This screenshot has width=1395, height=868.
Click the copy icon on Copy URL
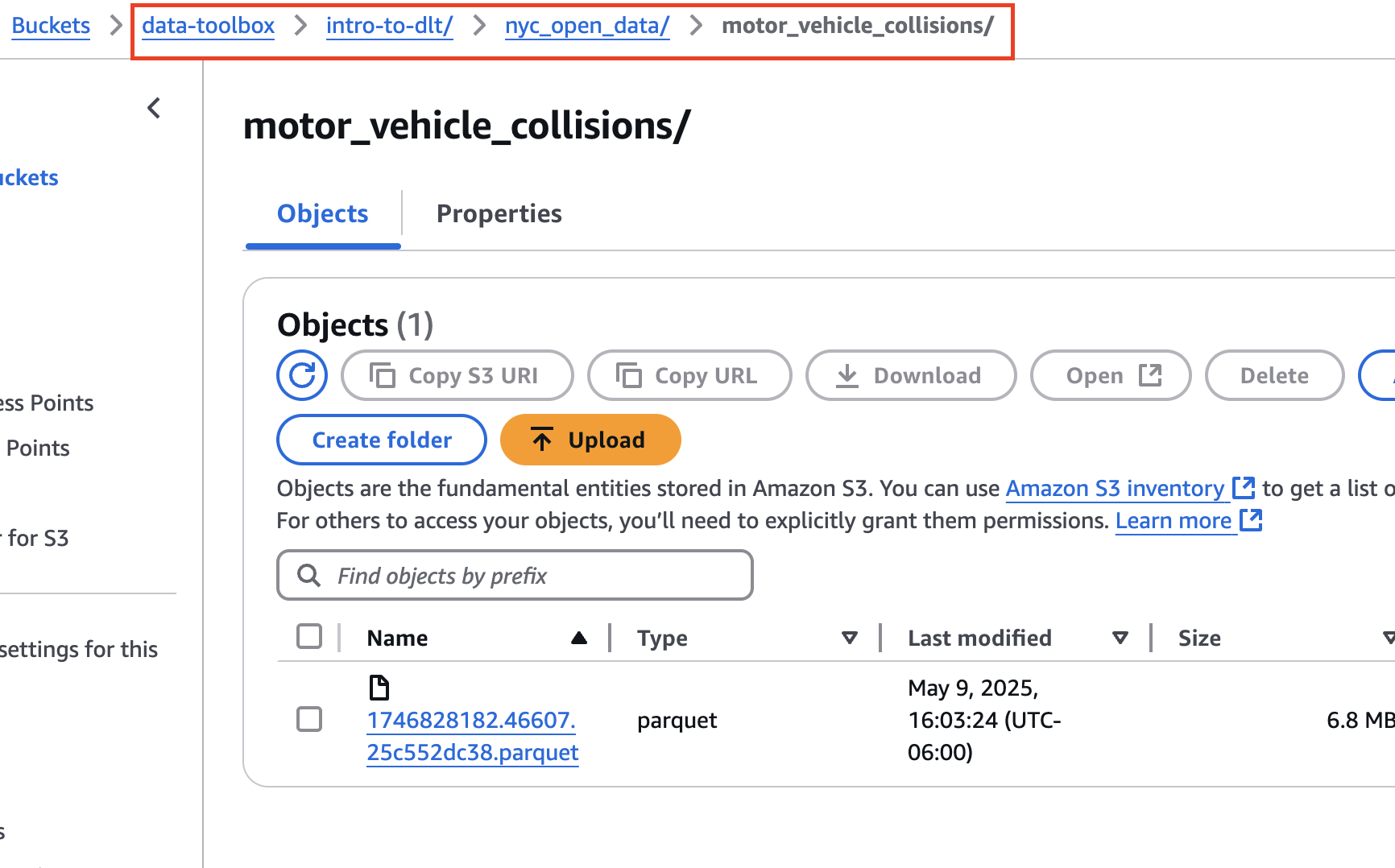[628, 375]
